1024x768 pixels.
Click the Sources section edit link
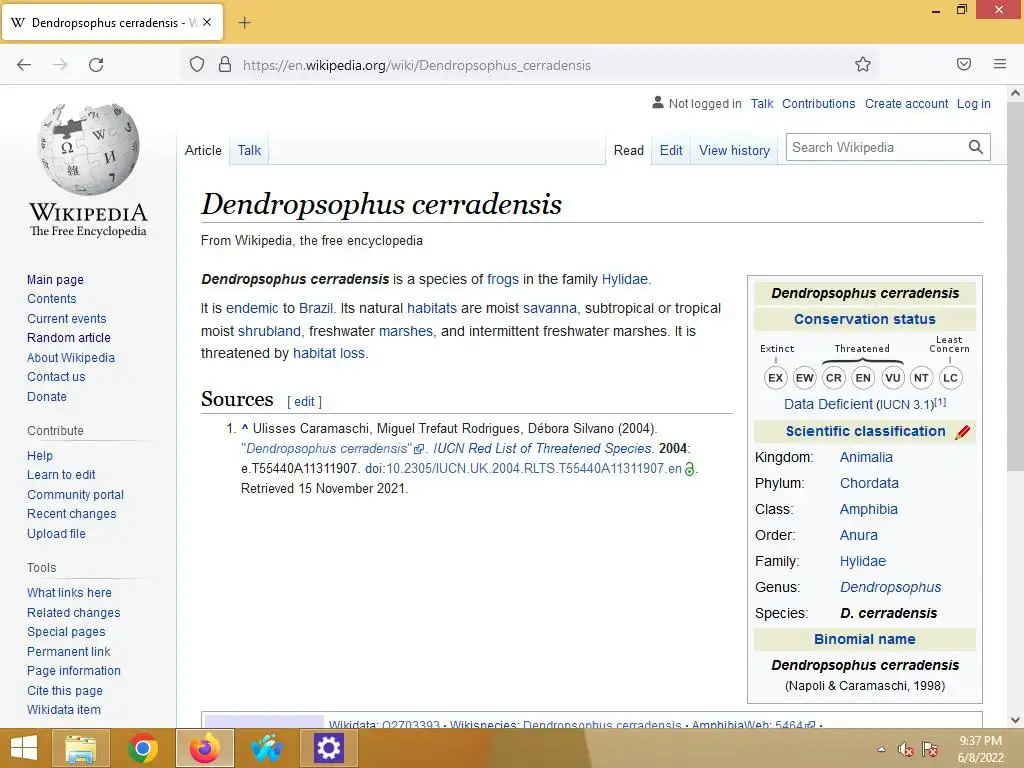[x=304, y=401]
